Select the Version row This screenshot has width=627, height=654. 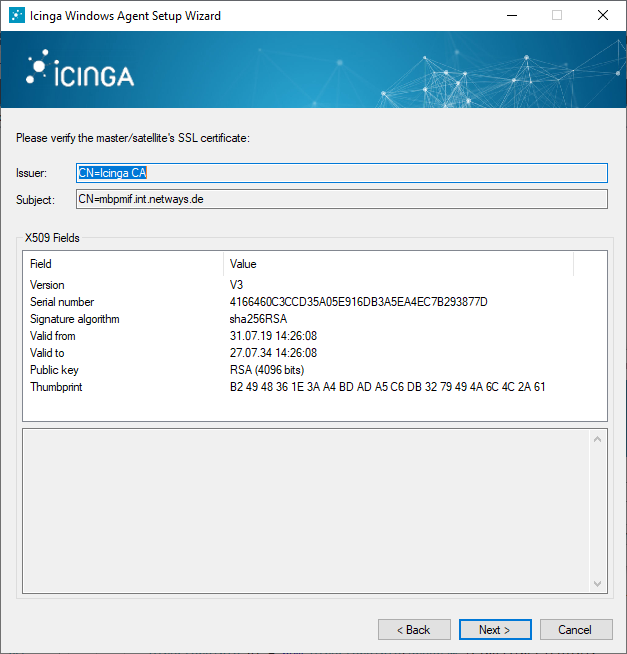47,285
